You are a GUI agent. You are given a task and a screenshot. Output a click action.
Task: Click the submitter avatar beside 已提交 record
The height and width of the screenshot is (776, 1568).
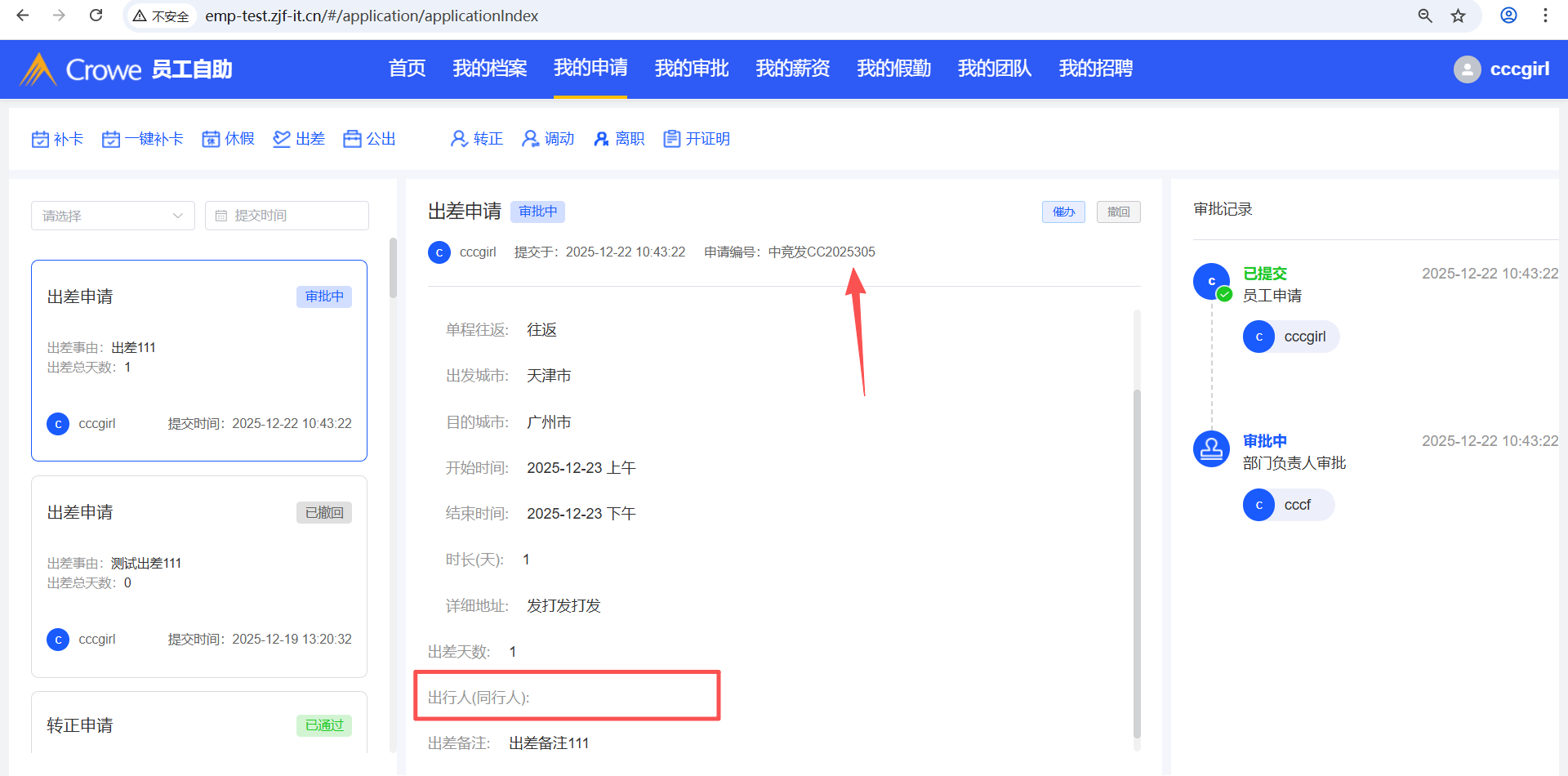click(x=1211, y=281)
